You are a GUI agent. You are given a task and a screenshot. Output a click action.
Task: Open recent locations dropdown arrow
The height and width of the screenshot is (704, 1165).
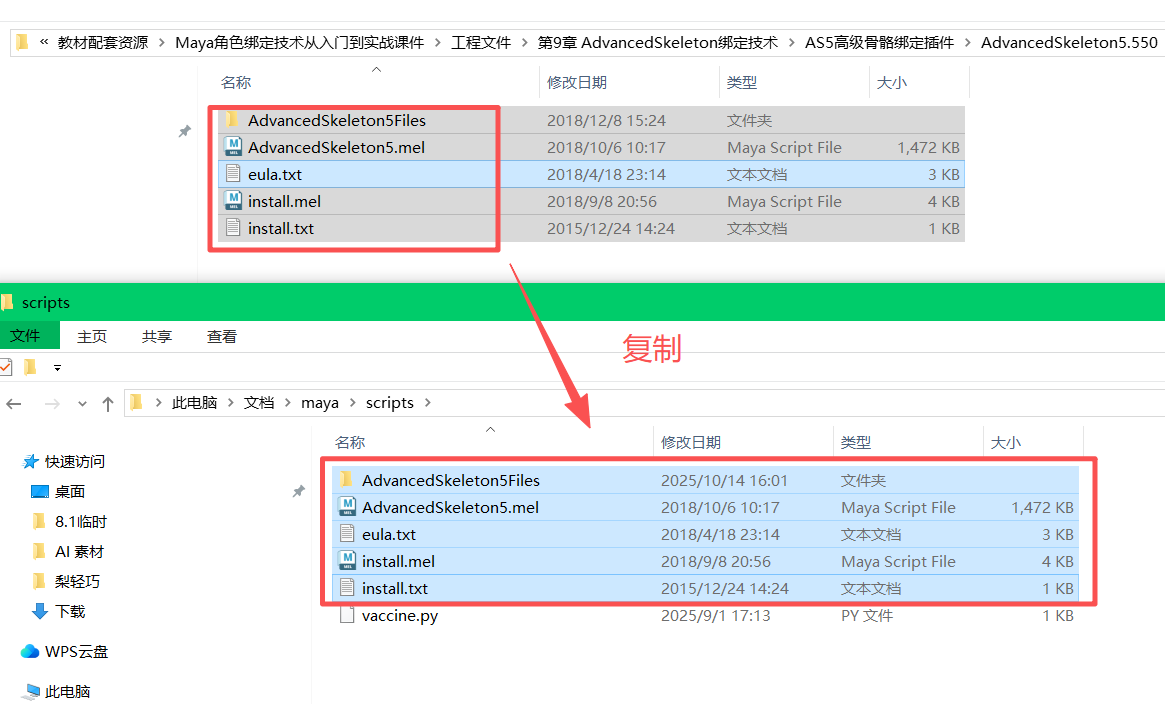click(82, 403)
